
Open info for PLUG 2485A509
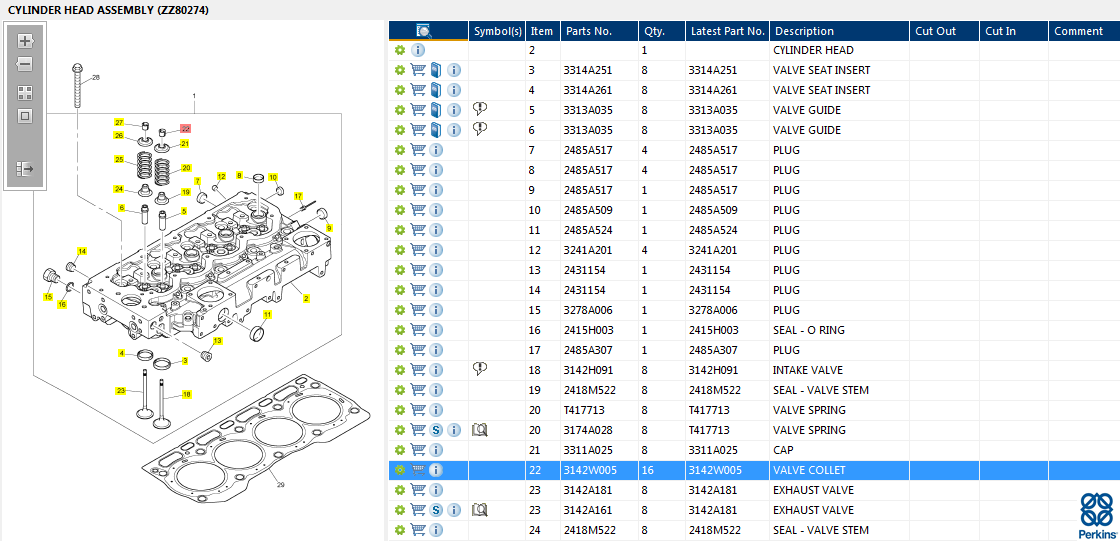tap(436, 210)
